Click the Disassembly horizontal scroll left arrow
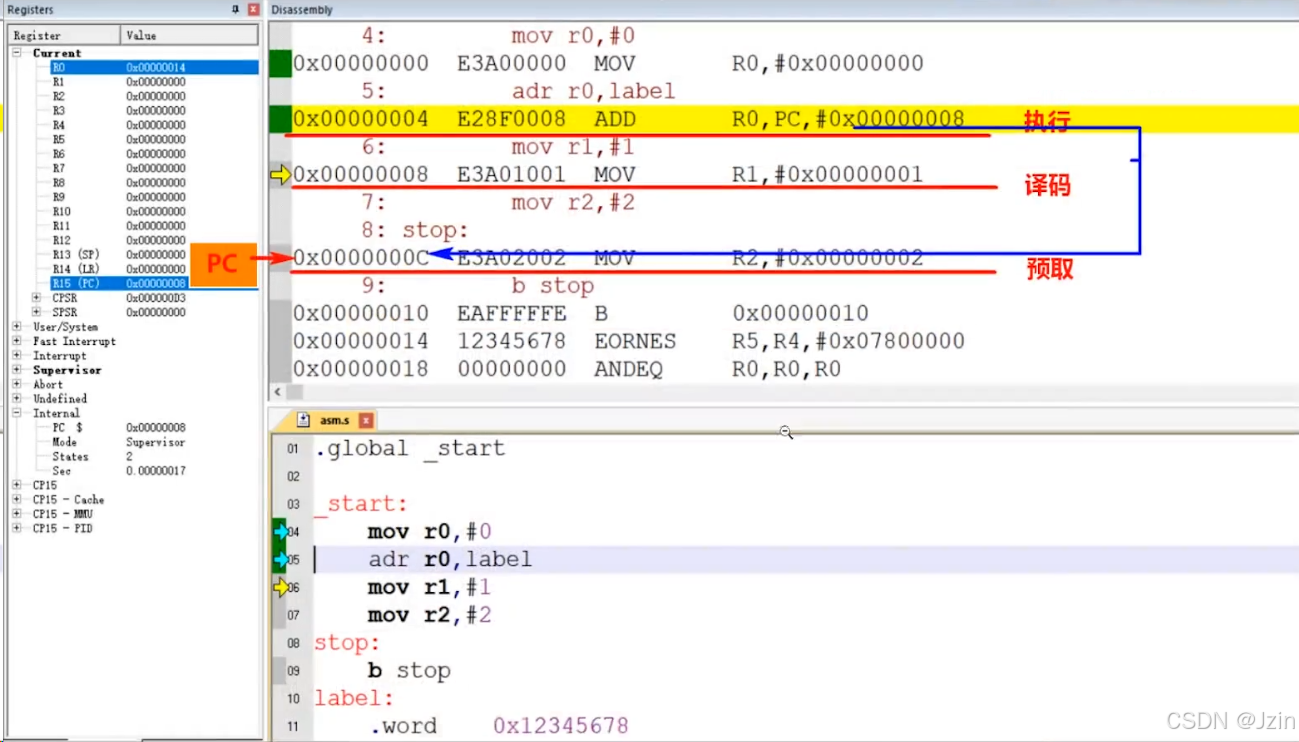This screenshot has height=742, width=1299. (279, 392)
